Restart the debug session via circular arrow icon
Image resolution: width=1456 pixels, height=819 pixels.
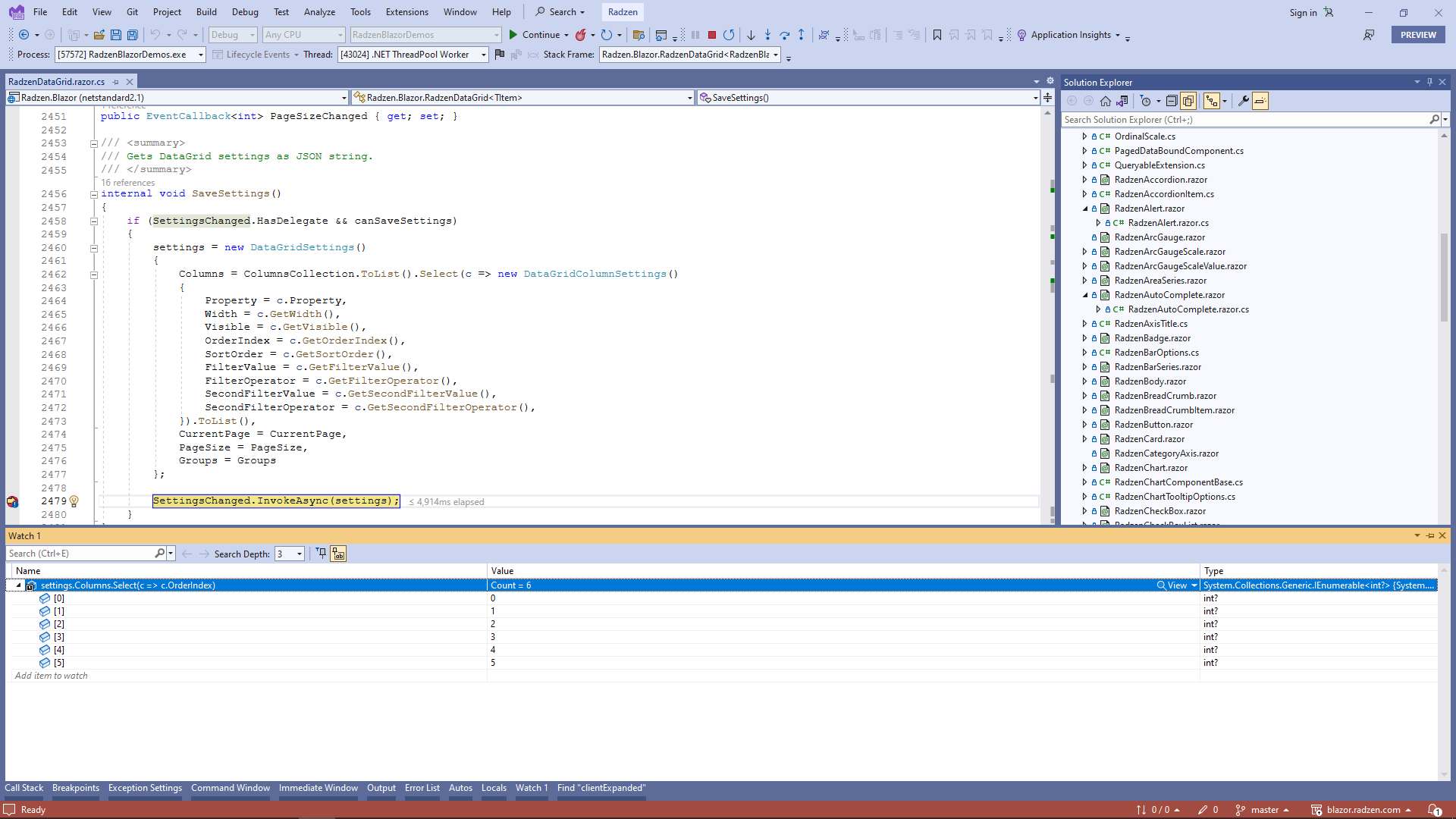(729, 35)
